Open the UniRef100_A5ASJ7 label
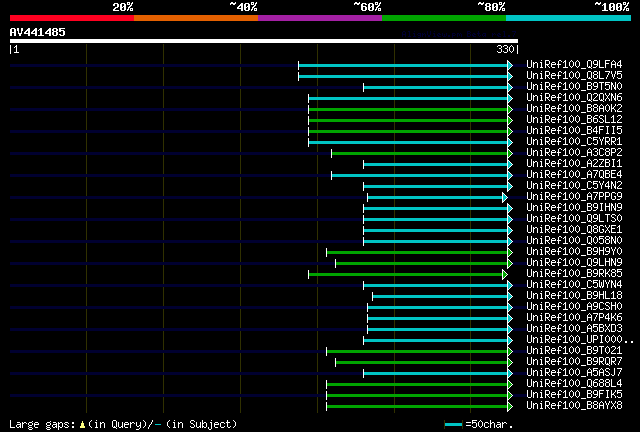Screen dimensions: 640x432 (574, 373)
